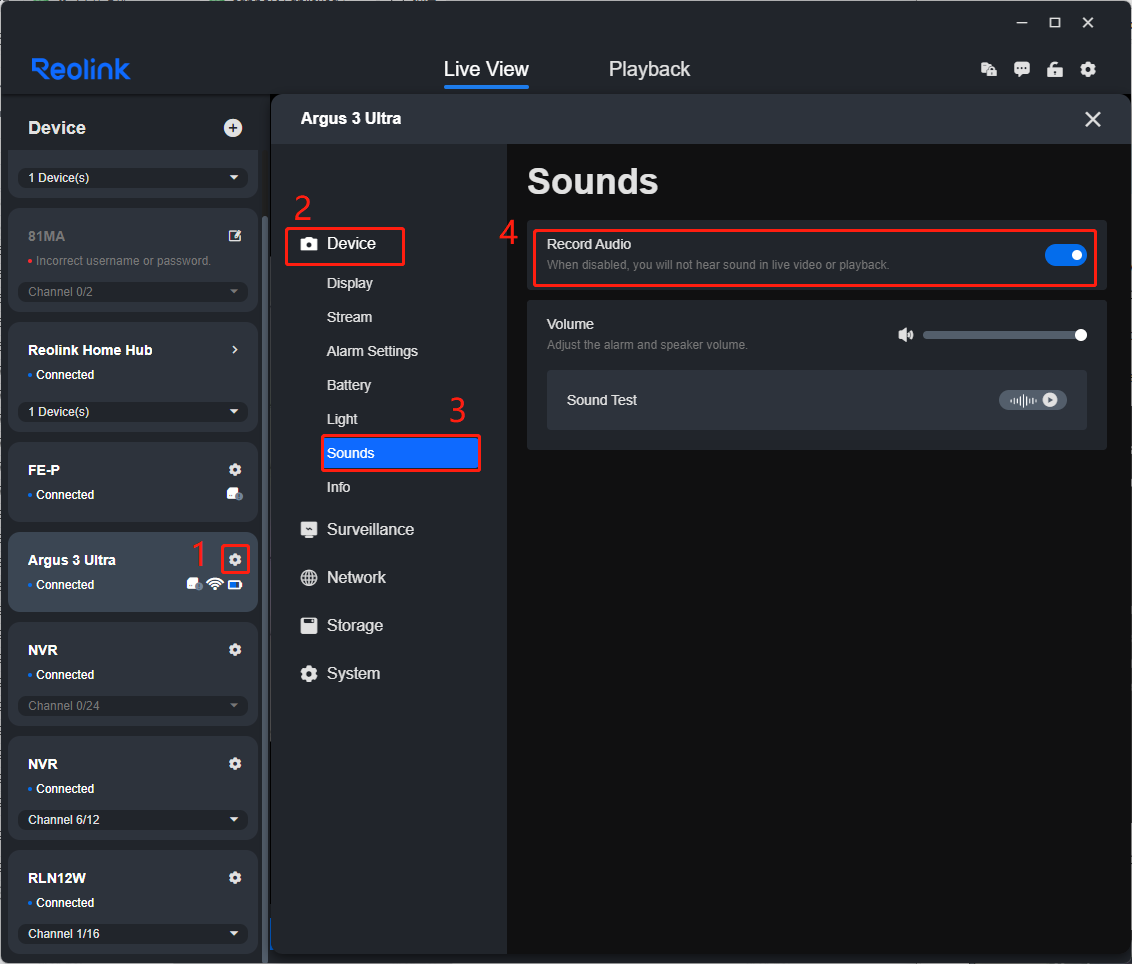This screenshot has height=964, width=1132.
Task: Minimize the Reolink window
Action: click(1022, 23)
